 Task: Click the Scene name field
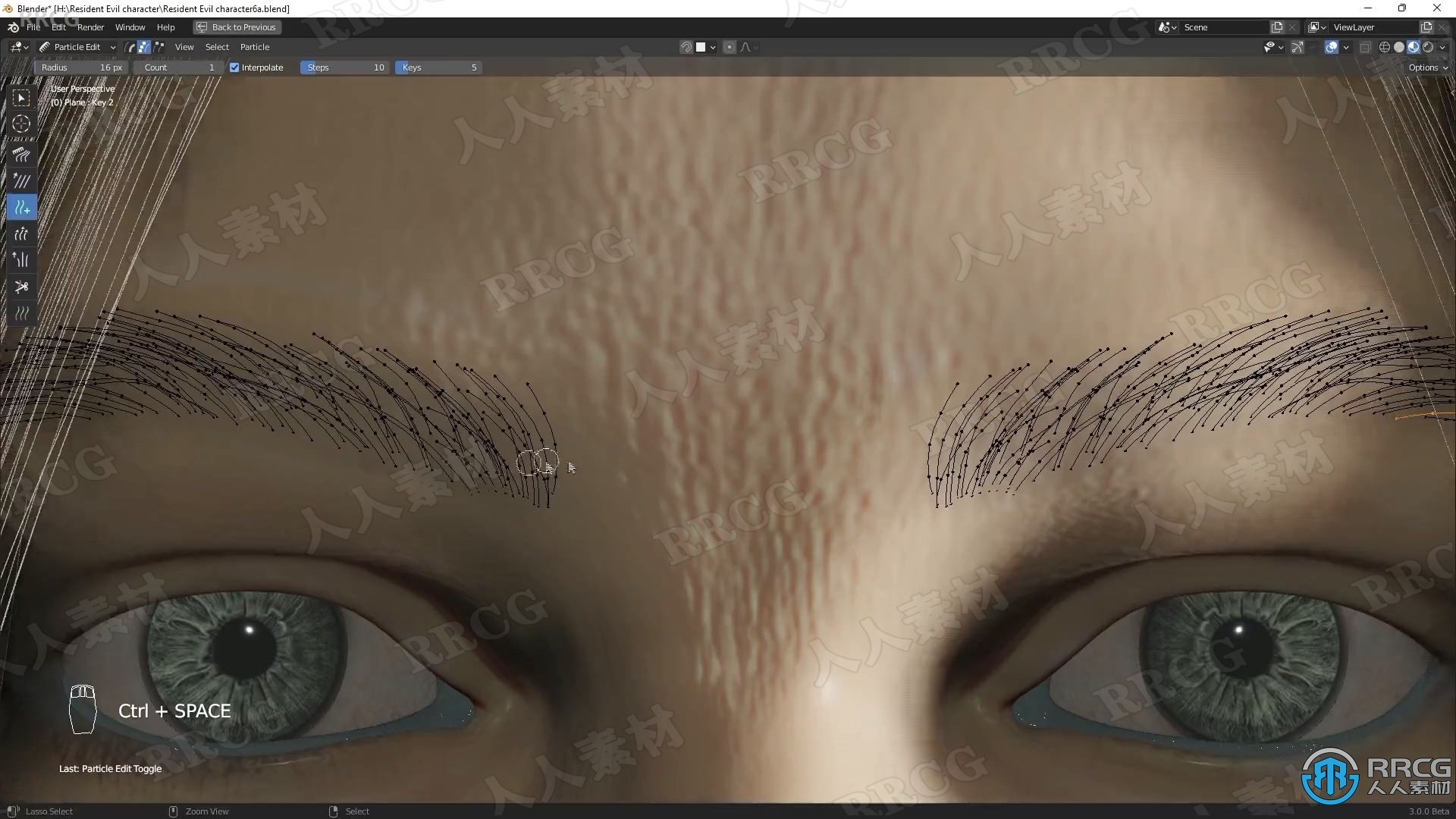(x=1225, y=27)
